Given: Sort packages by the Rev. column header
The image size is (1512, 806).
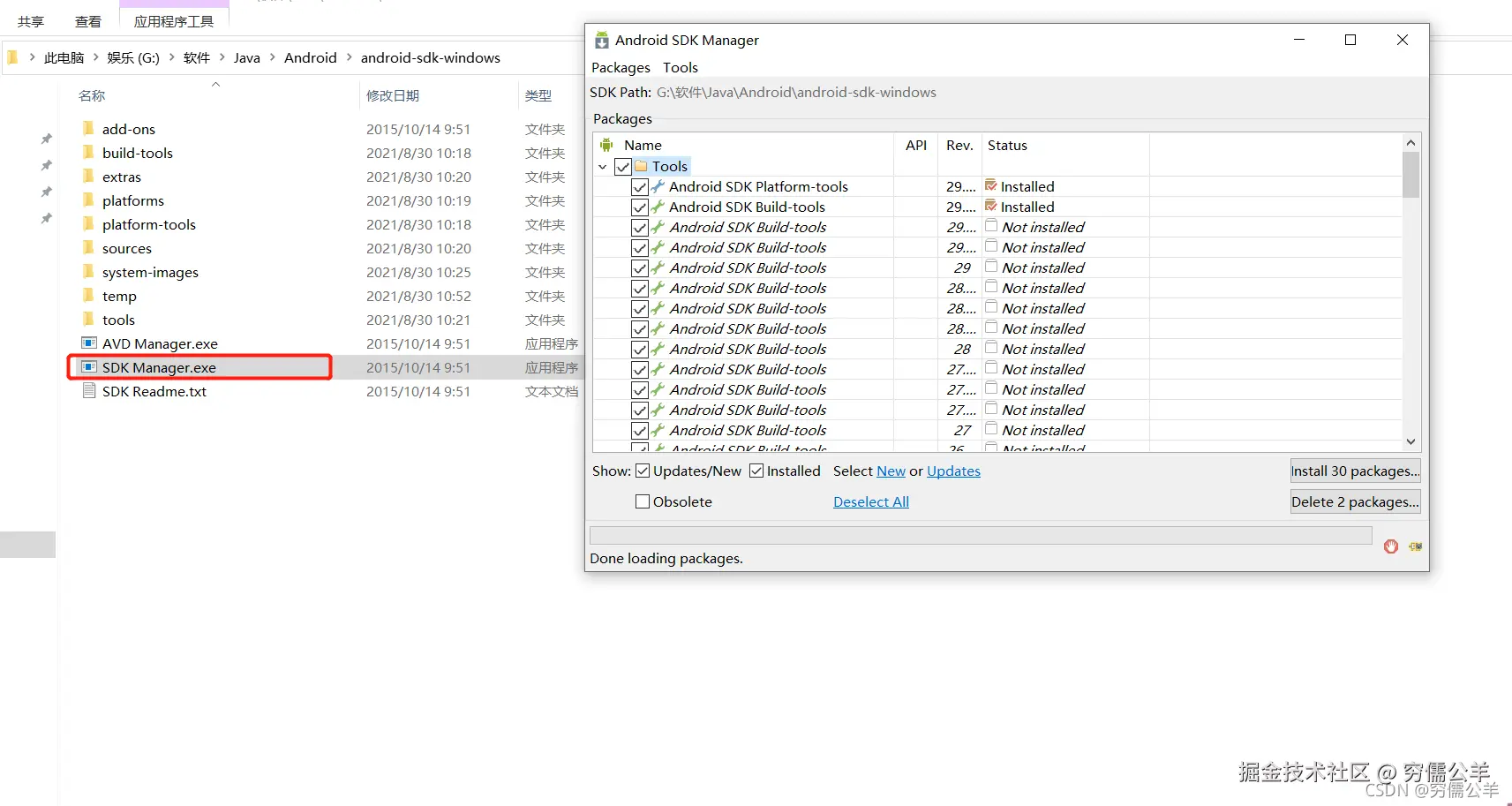Looking at the screenshot, I should tap(959, 145).
